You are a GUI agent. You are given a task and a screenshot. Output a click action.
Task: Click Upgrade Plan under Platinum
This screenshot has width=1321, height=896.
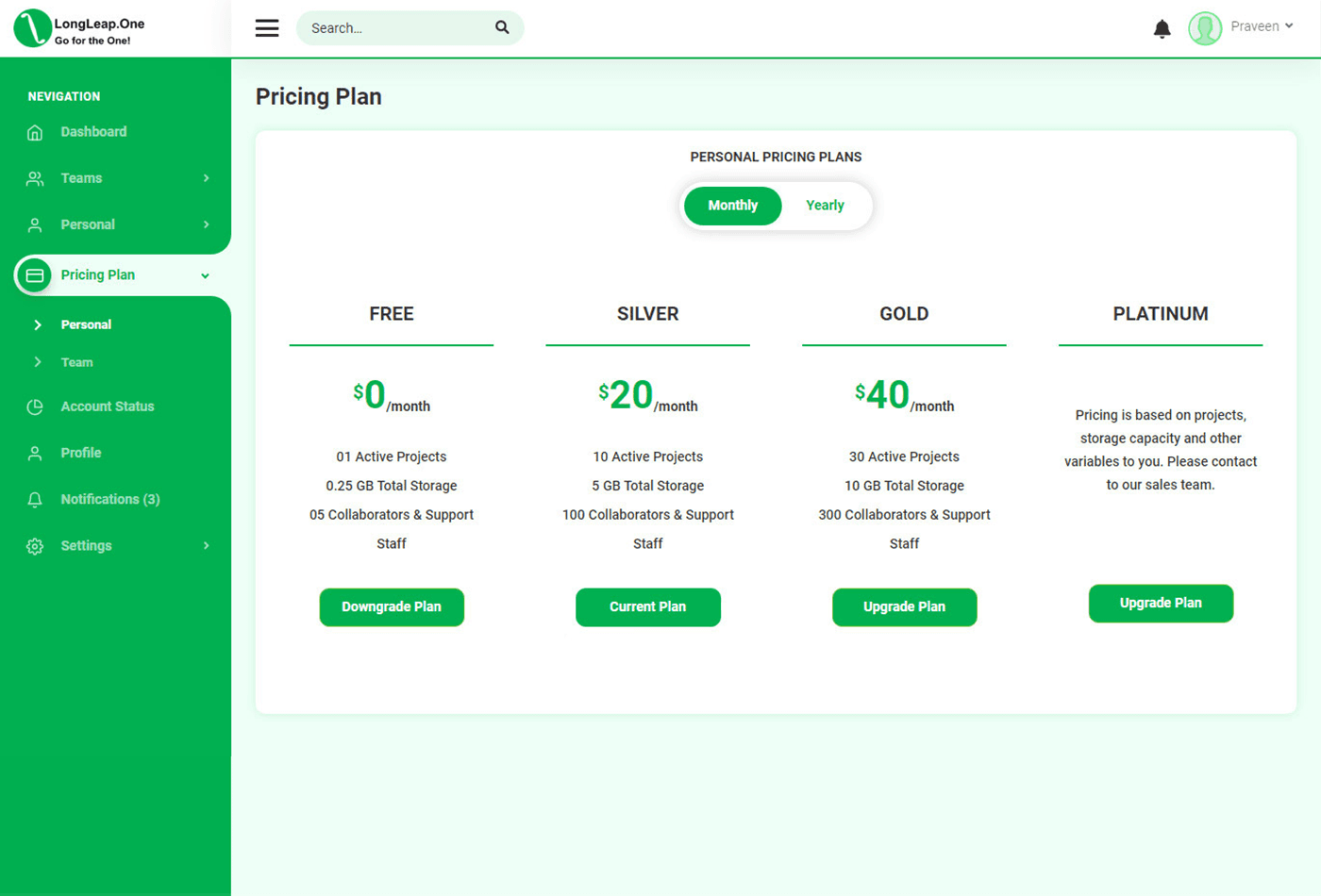click(1161, 604)
